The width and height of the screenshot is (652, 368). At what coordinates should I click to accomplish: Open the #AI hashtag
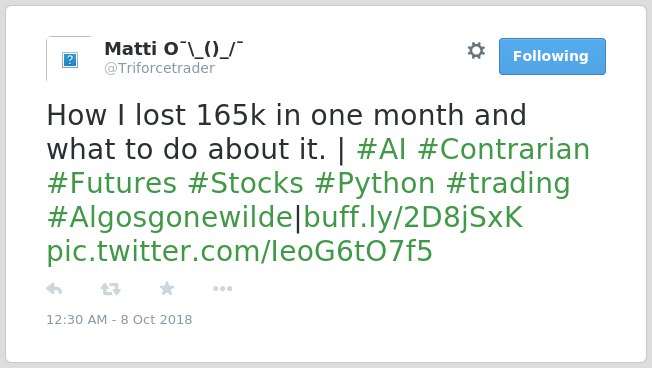[381, 149]
